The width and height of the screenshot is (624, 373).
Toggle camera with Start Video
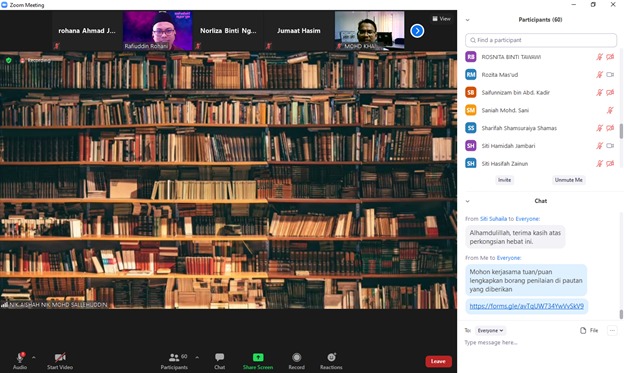click(x=60, y=361)
